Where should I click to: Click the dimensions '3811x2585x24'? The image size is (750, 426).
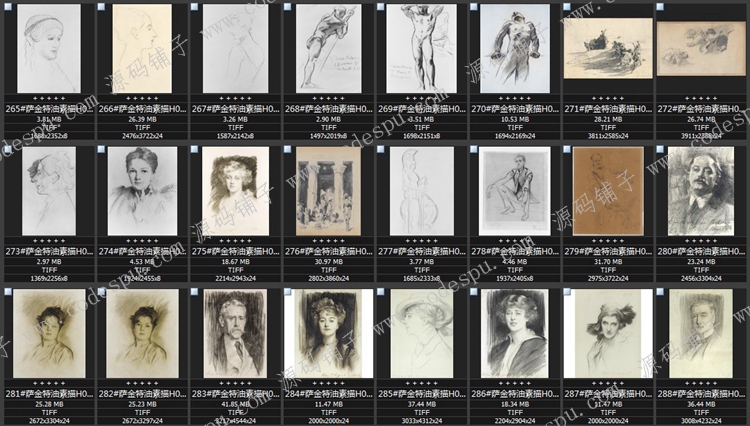click(608, 136)
